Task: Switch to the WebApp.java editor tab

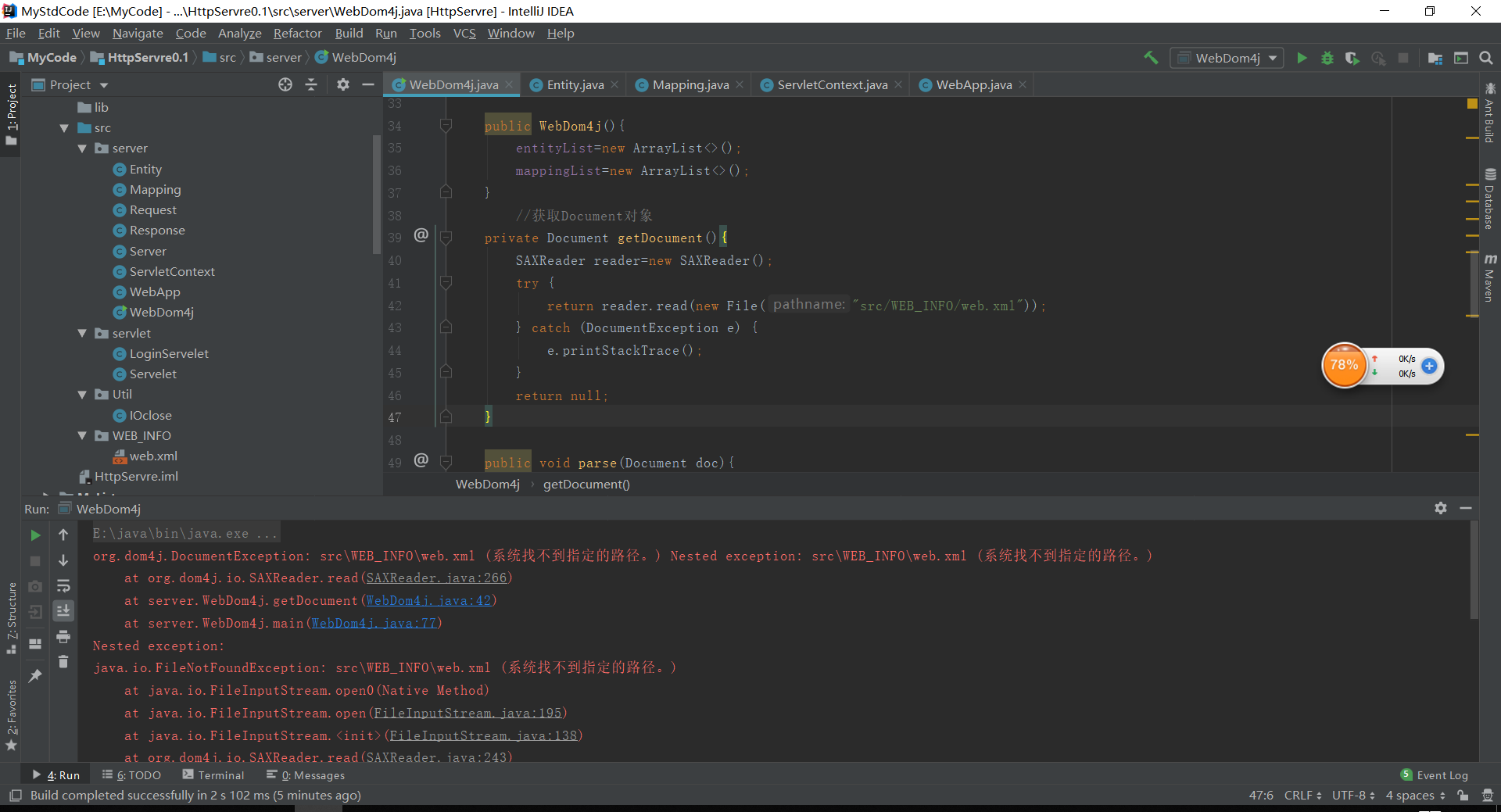Action: [974, 84]
